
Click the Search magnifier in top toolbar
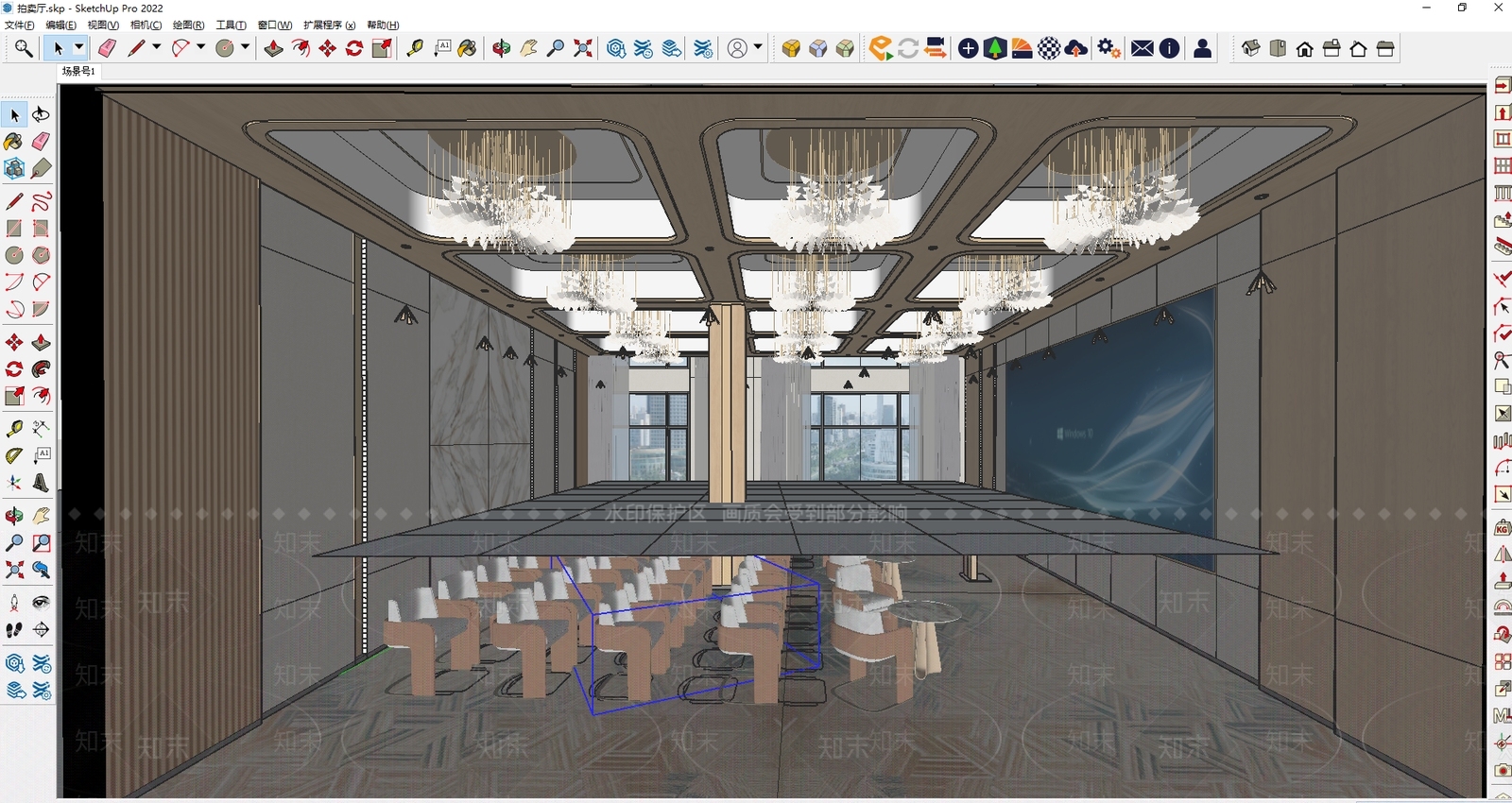(23, 48)
